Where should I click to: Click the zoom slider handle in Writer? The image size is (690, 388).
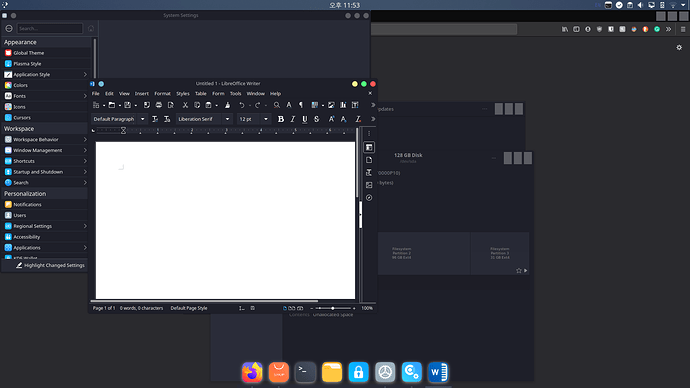pyautogui.click(x=333, y=308)
